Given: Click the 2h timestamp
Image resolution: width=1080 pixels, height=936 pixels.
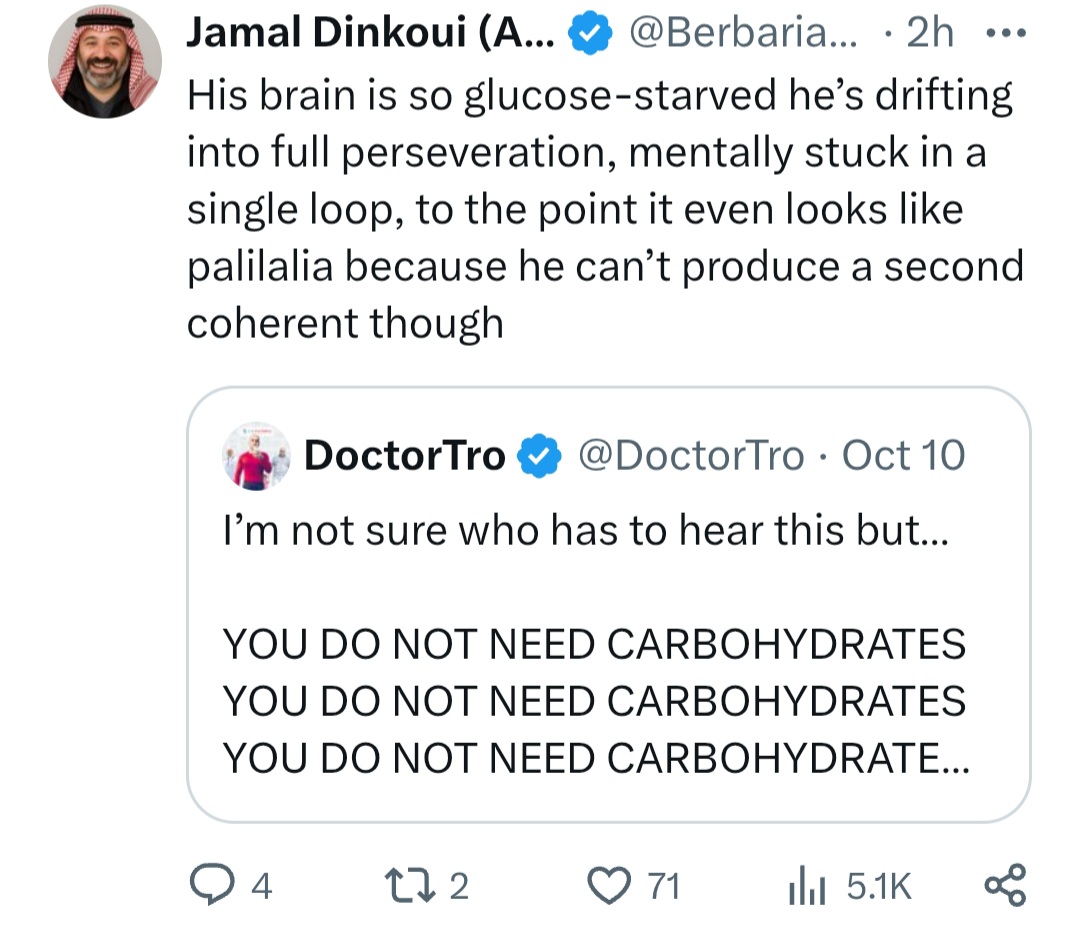Looking at the screenshot, I should [x=929, y=36].
